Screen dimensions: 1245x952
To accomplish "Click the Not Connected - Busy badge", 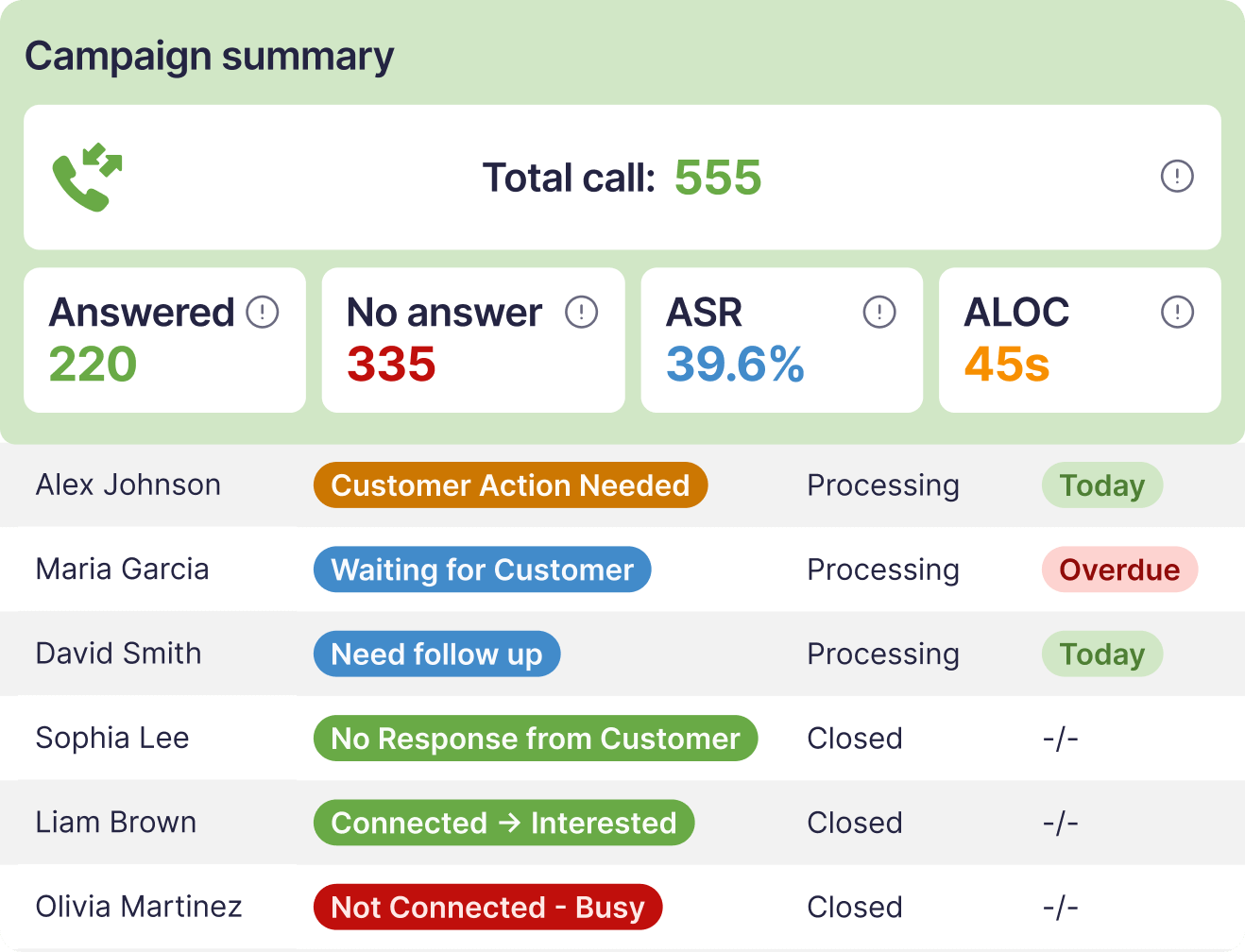I will pos(487,907).
